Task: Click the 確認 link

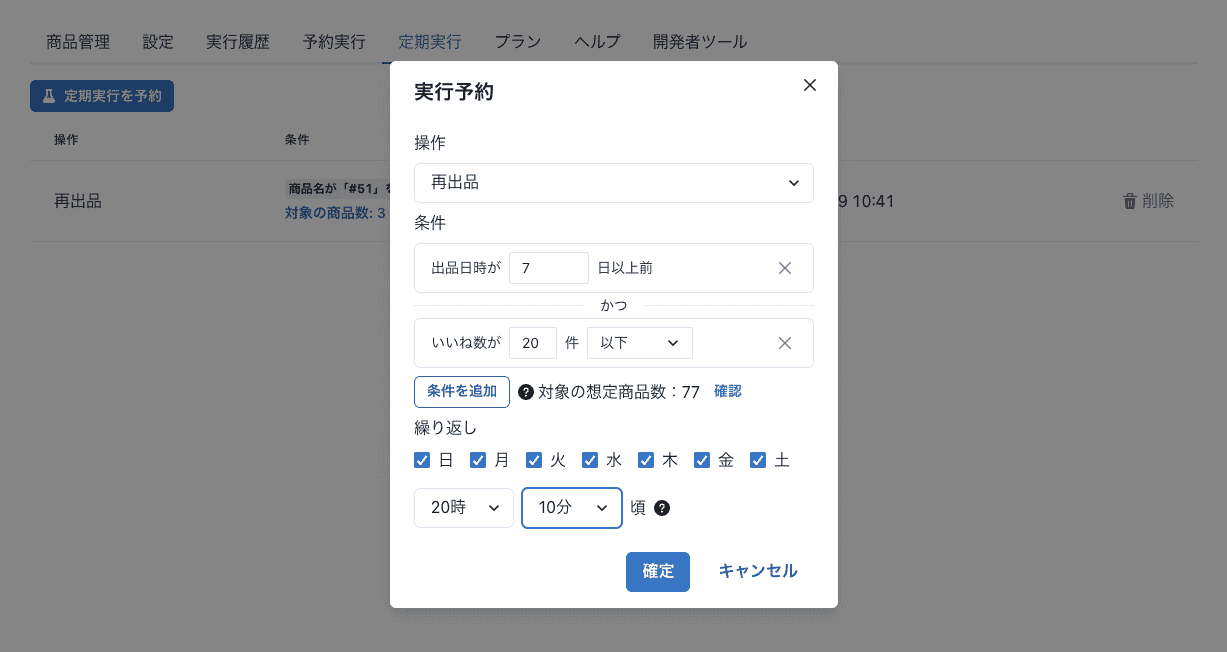Action: click(728, 392)
